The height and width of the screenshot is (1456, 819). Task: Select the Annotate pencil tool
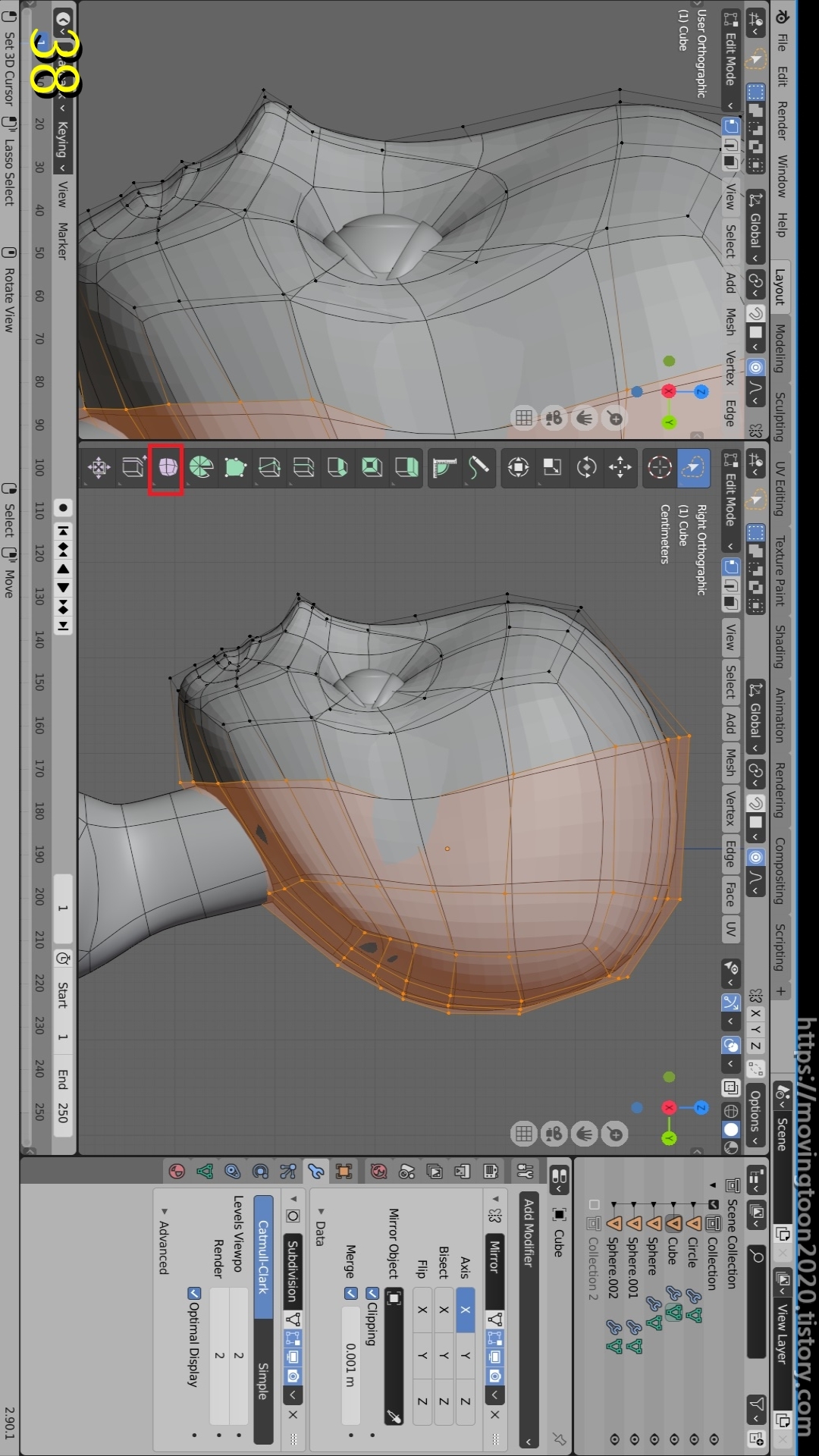479,467
